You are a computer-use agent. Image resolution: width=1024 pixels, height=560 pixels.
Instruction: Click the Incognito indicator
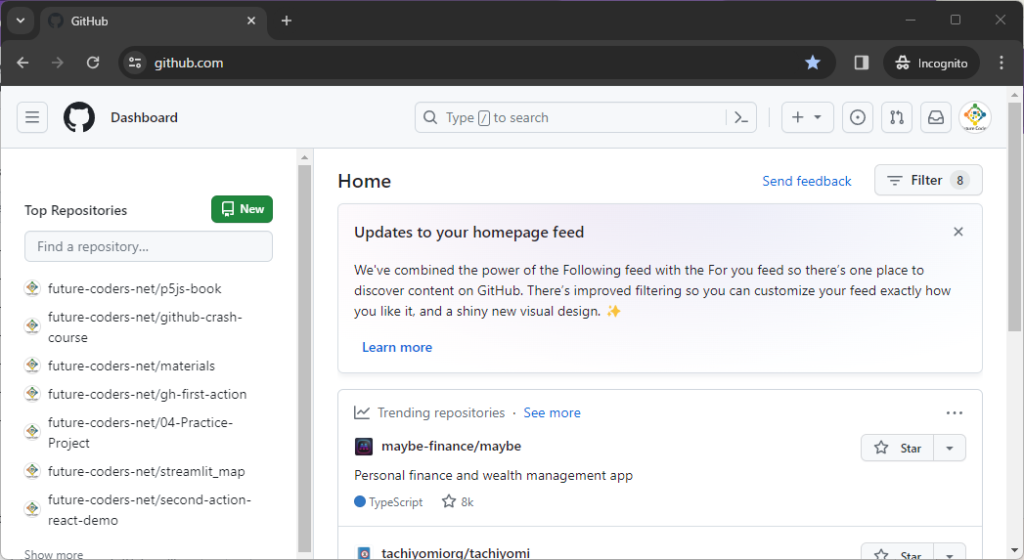pos(931,63)
